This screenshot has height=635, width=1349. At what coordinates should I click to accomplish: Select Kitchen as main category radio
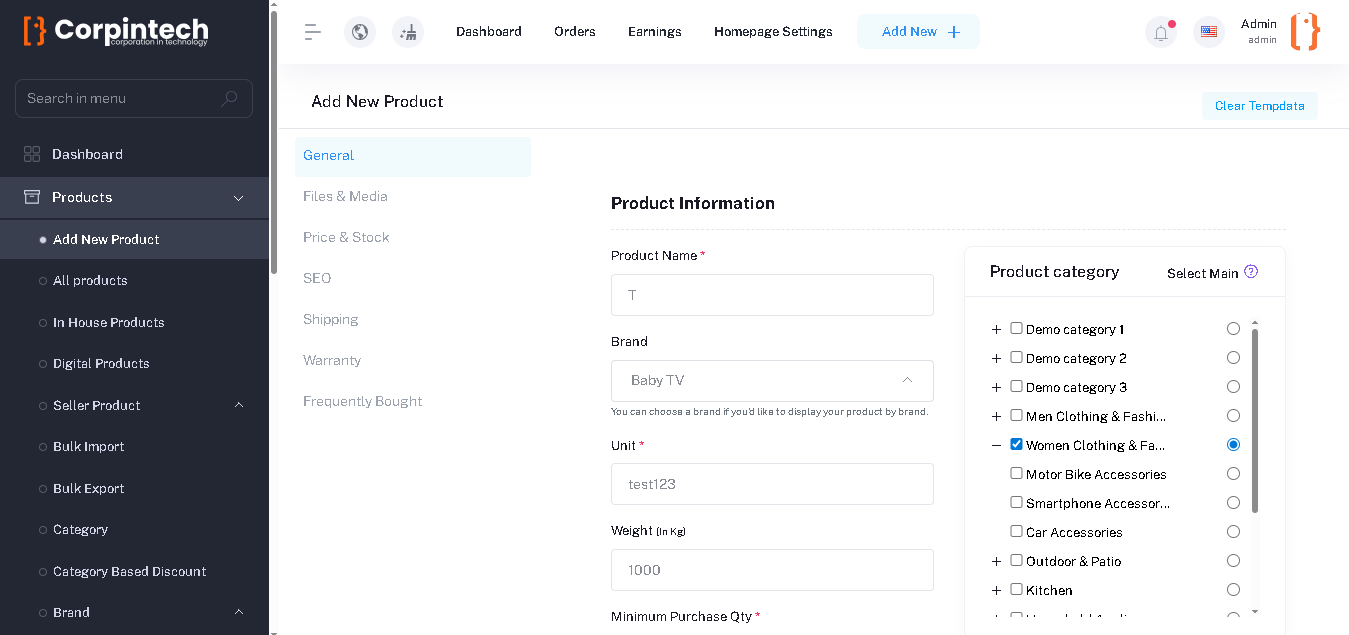pos(1233,590)
